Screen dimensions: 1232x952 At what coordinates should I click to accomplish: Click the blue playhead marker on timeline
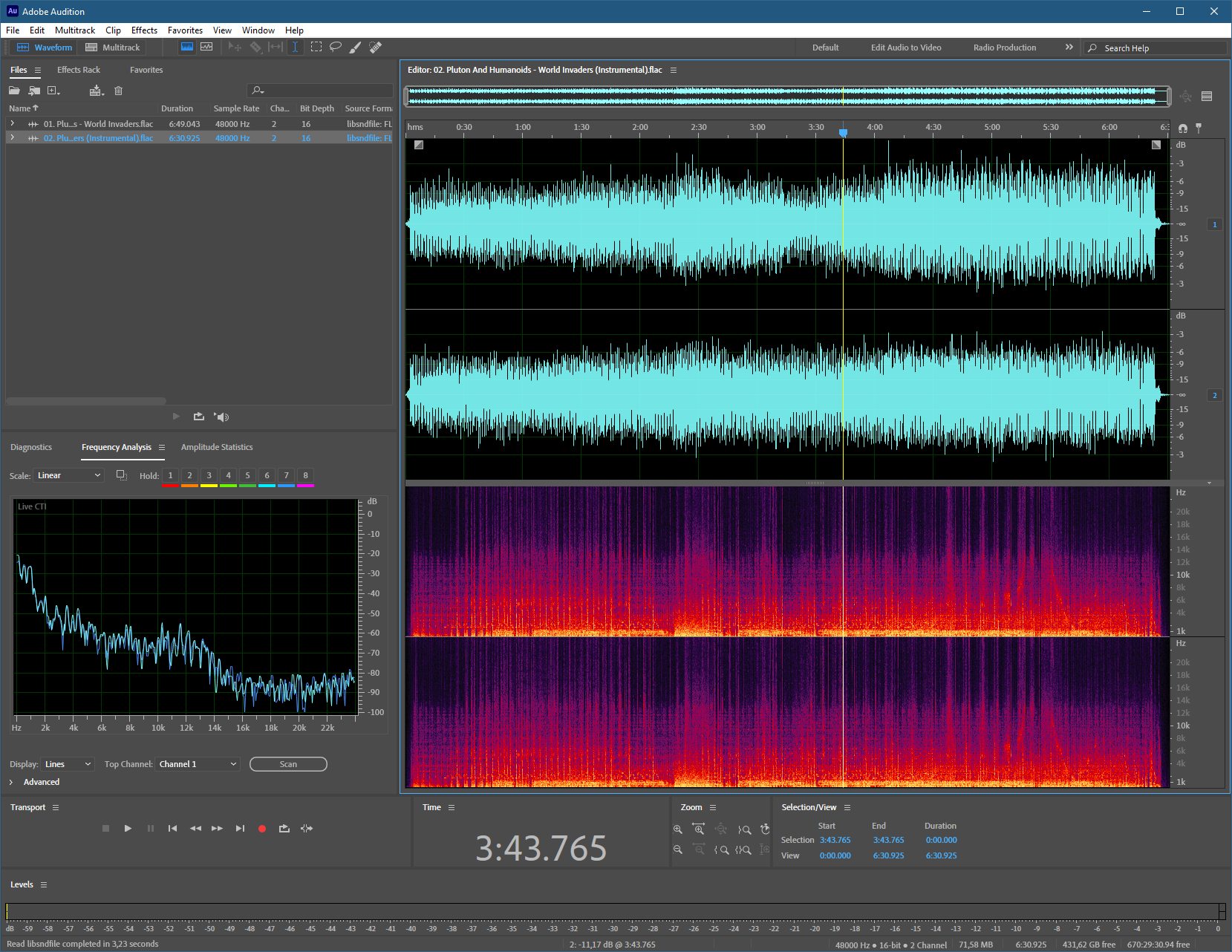tap(843, 133)
